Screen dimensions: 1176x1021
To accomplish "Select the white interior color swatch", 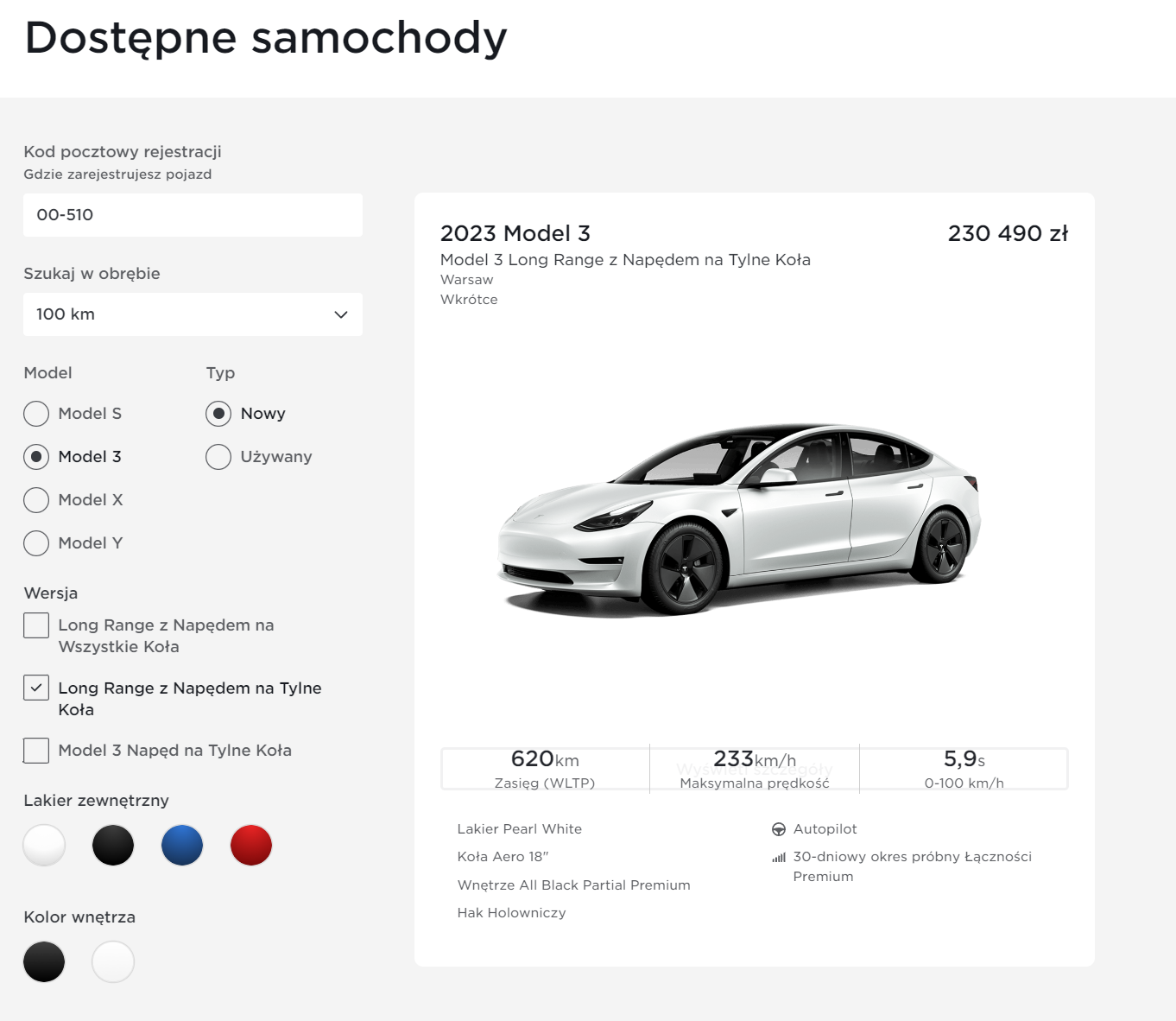I will coord(113,962).
